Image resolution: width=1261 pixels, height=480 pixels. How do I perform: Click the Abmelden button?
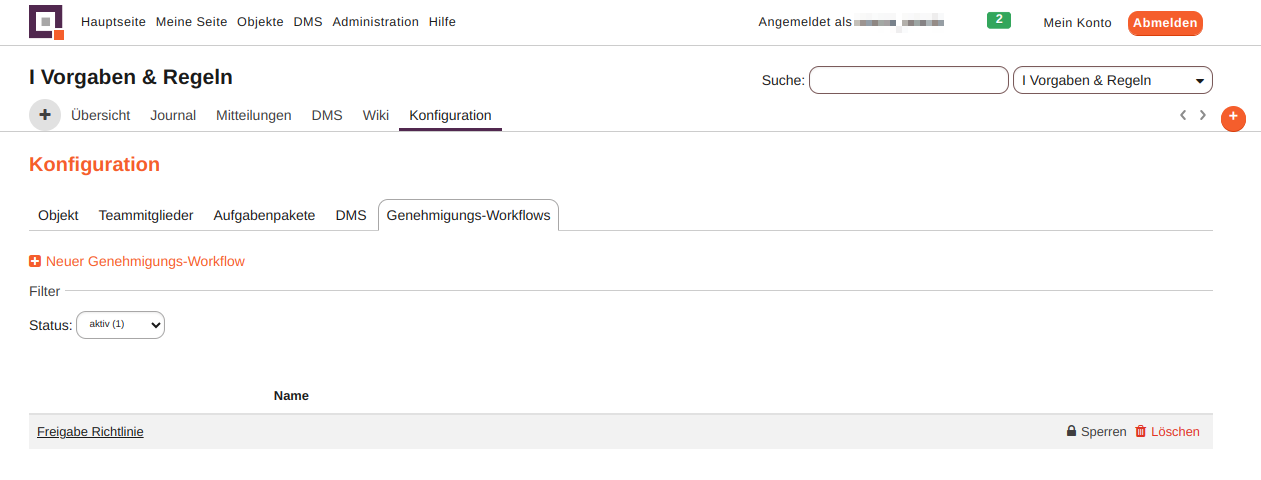coord(1164,23)
